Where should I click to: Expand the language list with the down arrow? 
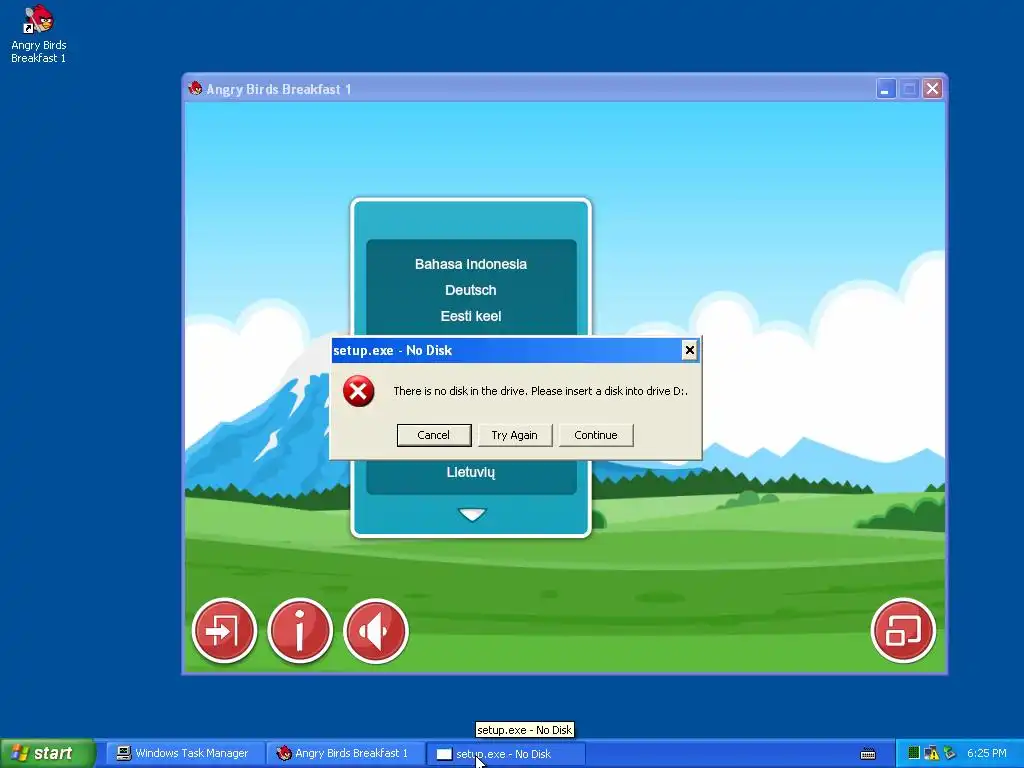click(472, 515)
